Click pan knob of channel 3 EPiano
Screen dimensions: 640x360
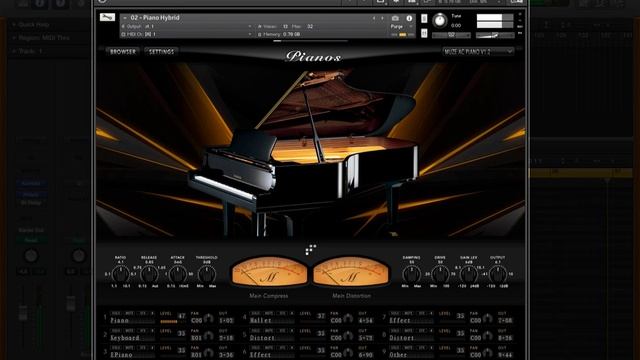point(209,353)
